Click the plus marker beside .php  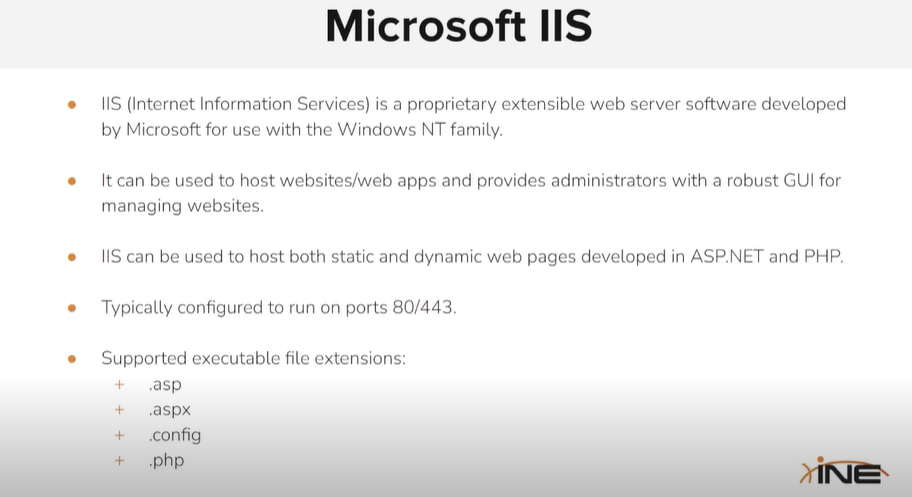tap(120, 461)
